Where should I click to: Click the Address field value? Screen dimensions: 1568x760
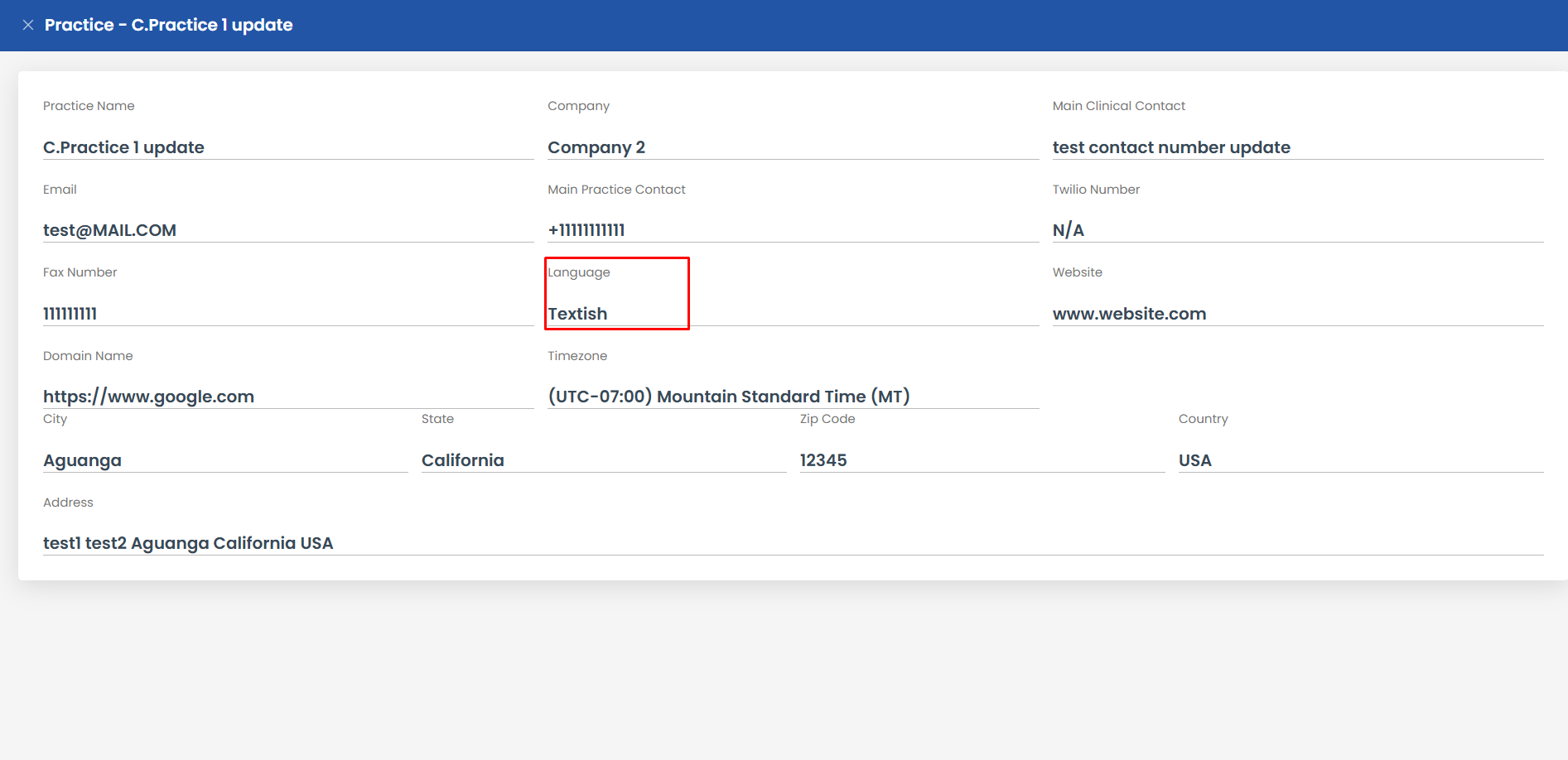188,543
